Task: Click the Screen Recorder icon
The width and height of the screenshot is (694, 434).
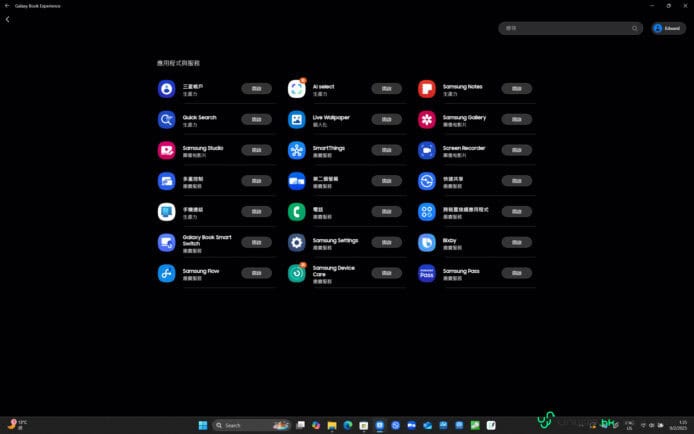Action: coord(426,150)
